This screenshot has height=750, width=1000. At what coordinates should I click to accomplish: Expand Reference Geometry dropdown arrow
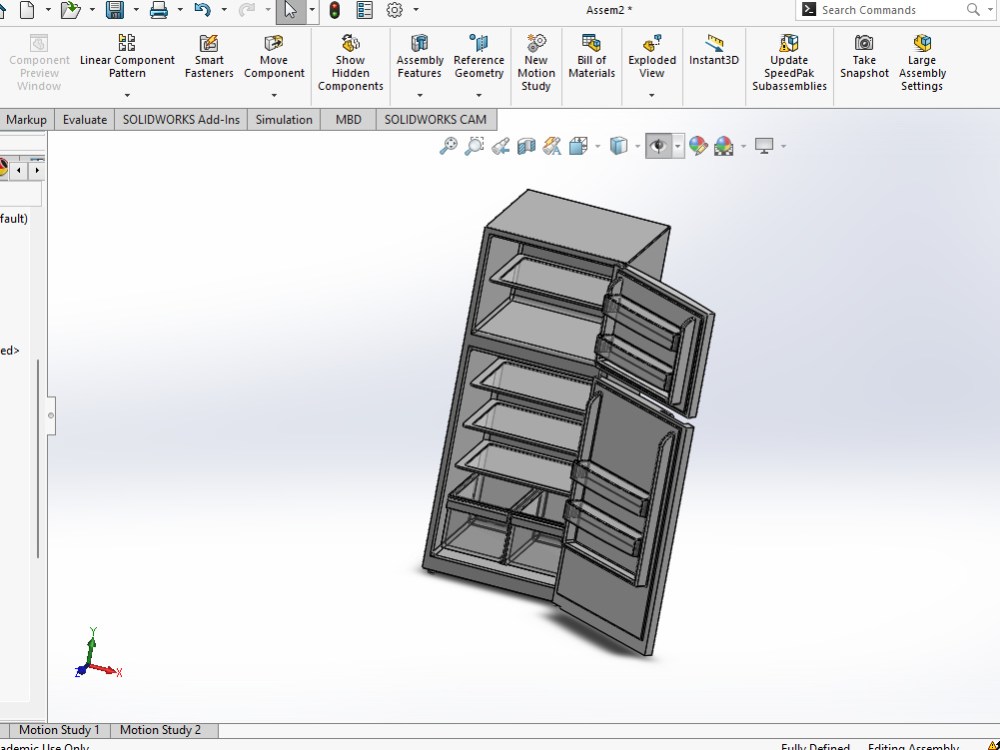(x=479, y=95)
